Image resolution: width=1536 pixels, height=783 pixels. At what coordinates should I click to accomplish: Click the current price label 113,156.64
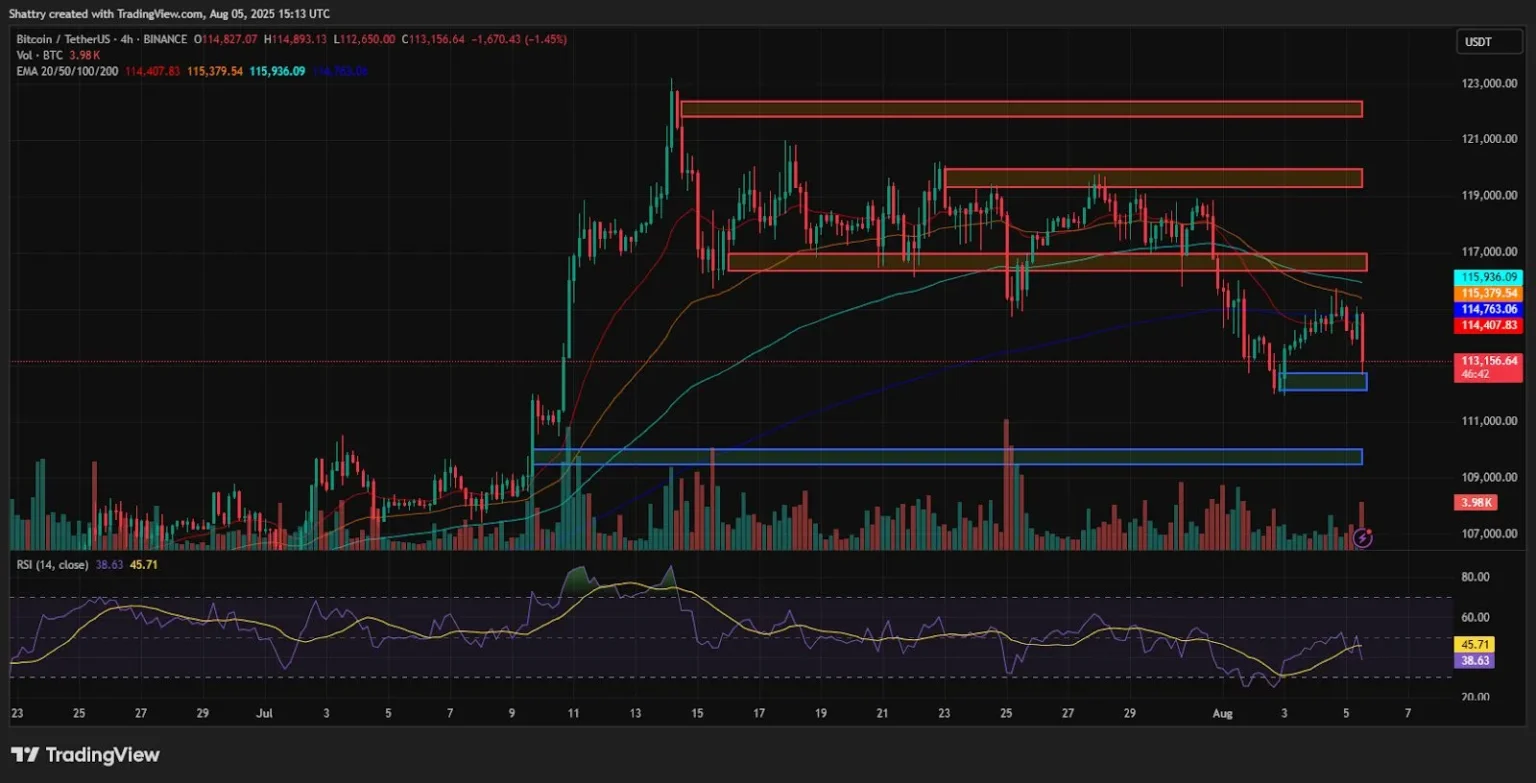[1489, 361]
